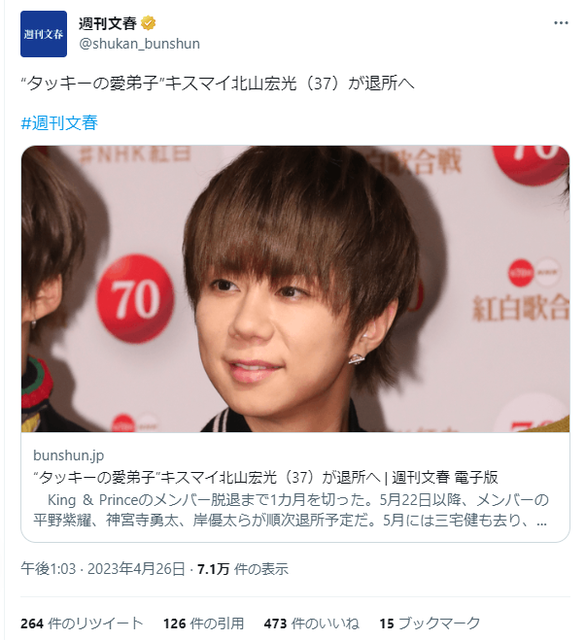This screenshot has height=640, width=586.
Task: Open the 2023年4月26日 date link
Action: [x=136, y=569]
